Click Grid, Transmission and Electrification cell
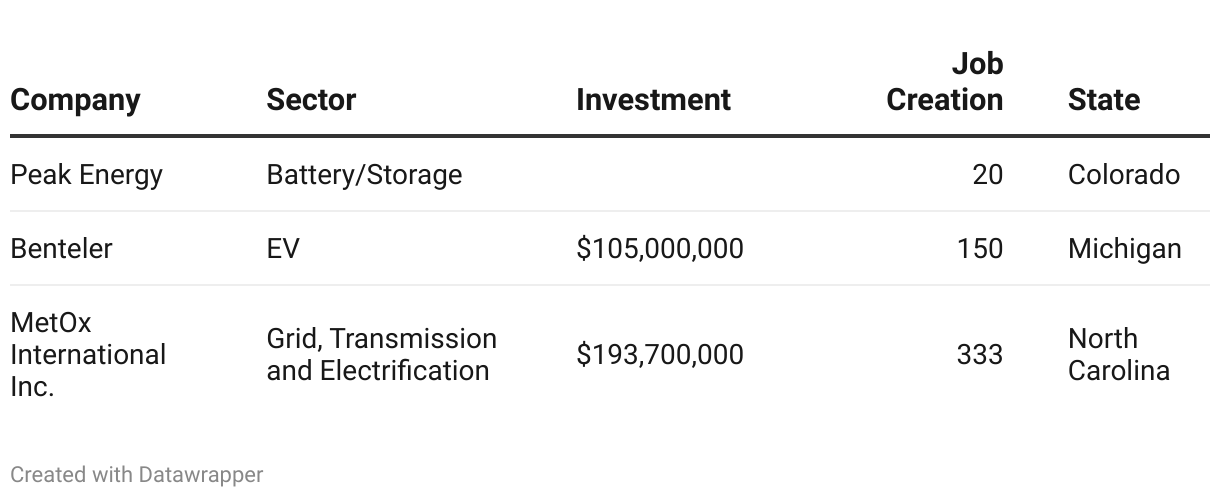Screen dimensions: 1220x498 tap(381, 355)
